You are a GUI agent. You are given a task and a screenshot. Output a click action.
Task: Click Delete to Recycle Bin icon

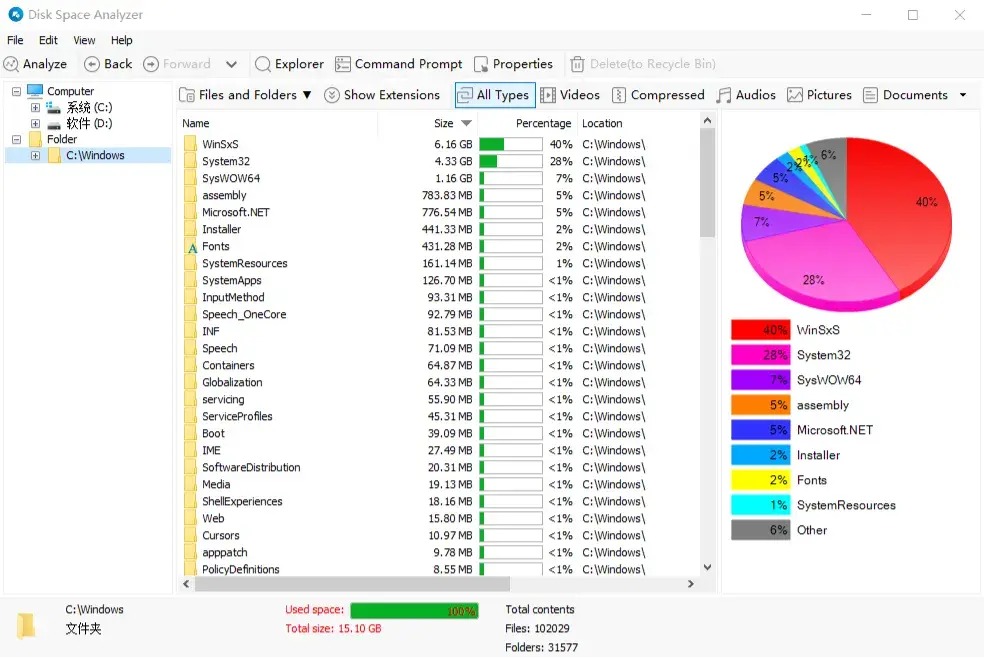click(x=577, y=64)
